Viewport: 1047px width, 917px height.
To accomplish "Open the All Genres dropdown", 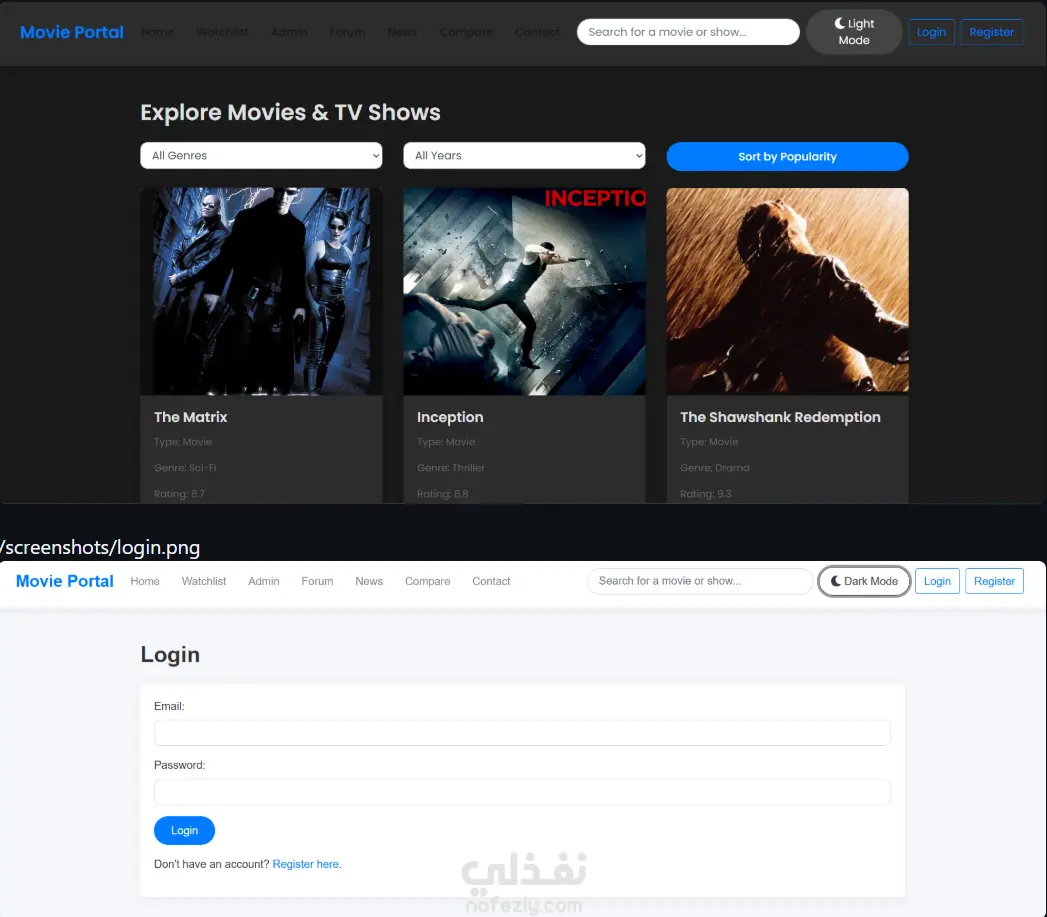I will click(261, 156).
